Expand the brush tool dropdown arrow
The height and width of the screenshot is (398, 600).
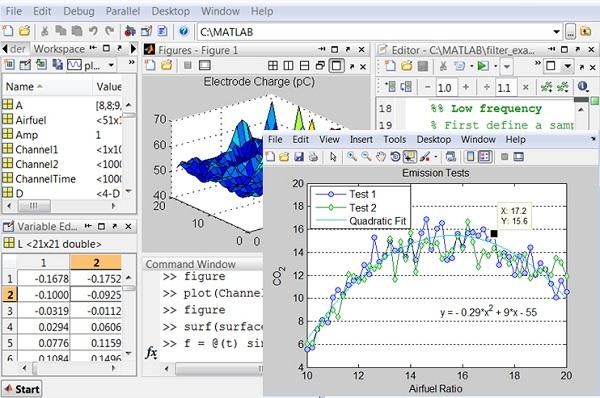coord(435,157)
